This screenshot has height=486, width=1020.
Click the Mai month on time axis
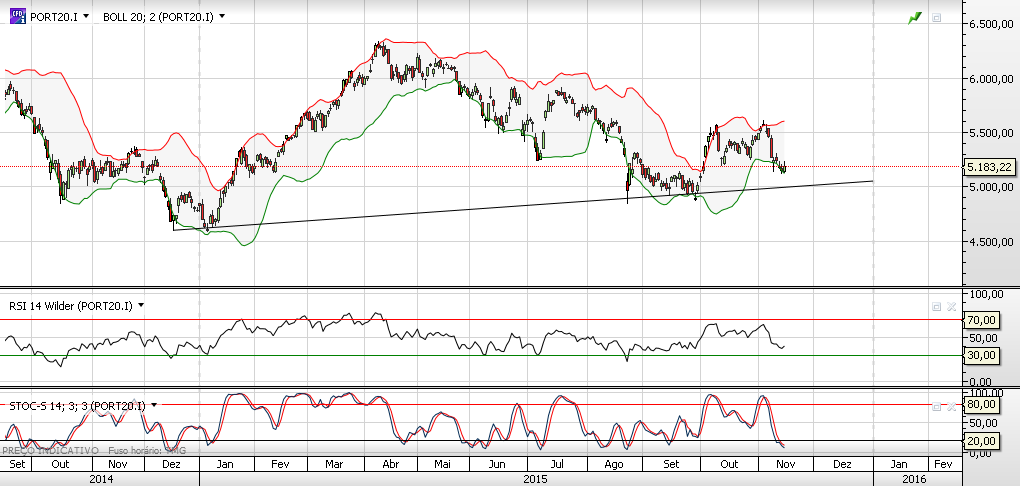pos(441,465)
